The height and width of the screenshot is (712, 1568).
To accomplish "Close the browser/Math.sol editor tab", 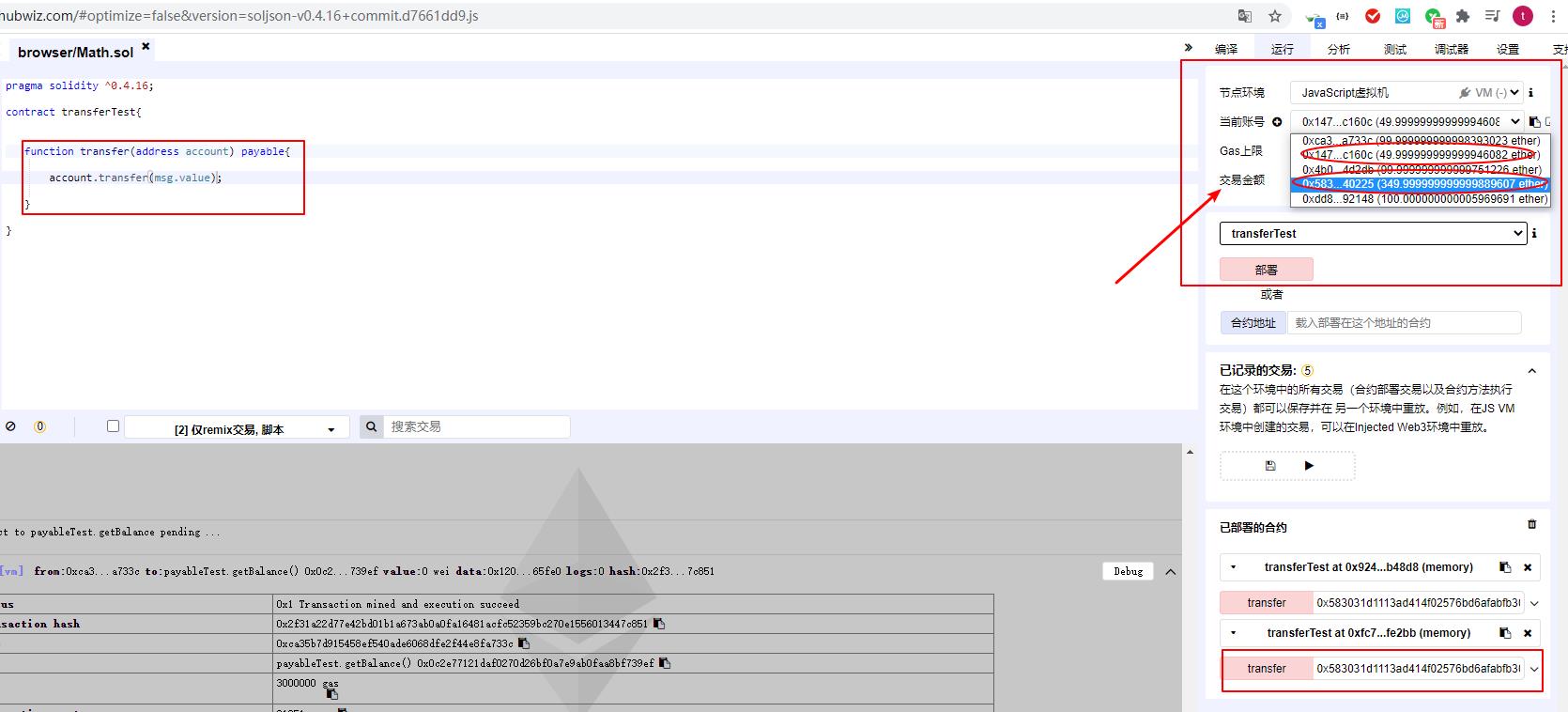I will point(146,45).
